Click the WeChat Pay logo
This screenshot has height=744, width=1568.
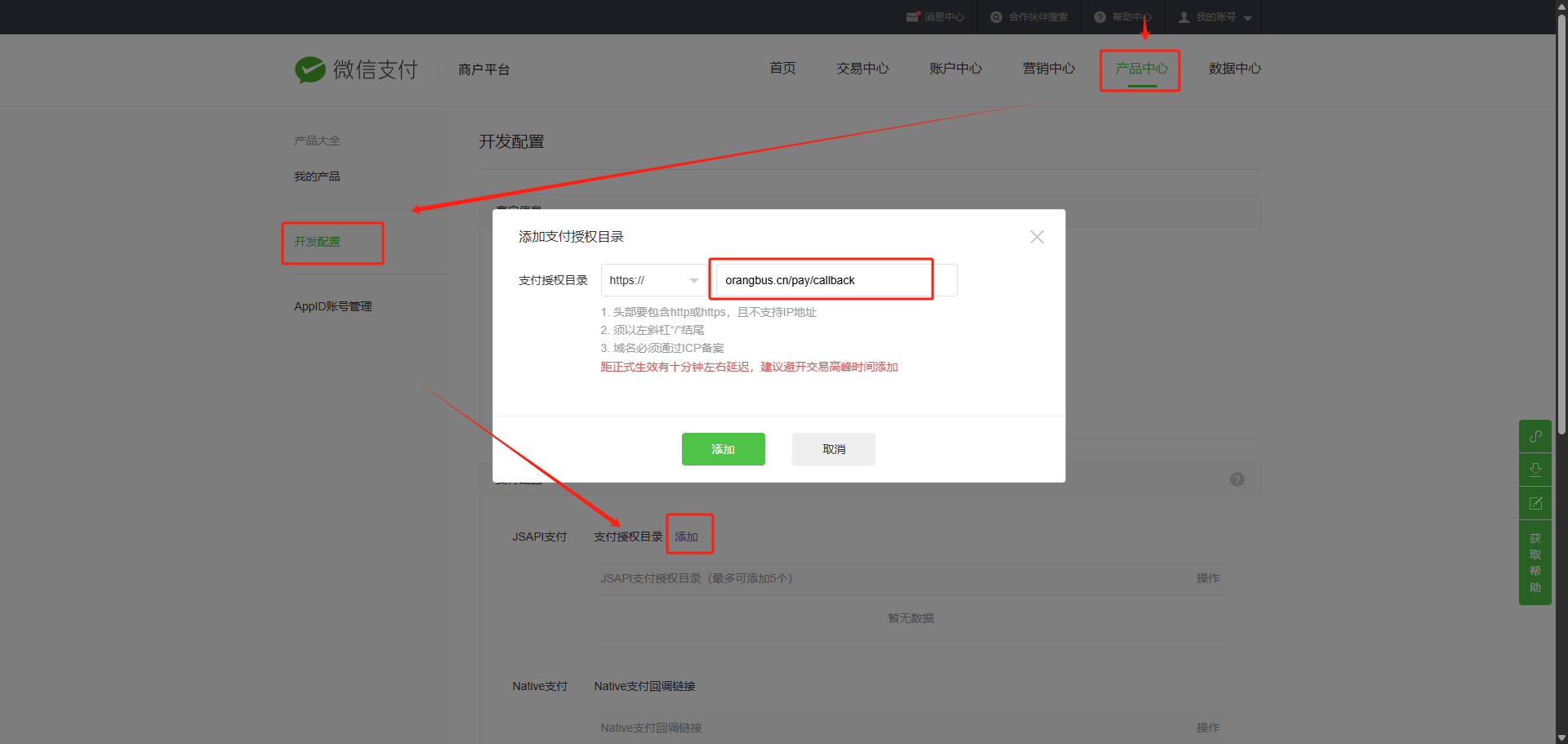[x=310, y=70]
